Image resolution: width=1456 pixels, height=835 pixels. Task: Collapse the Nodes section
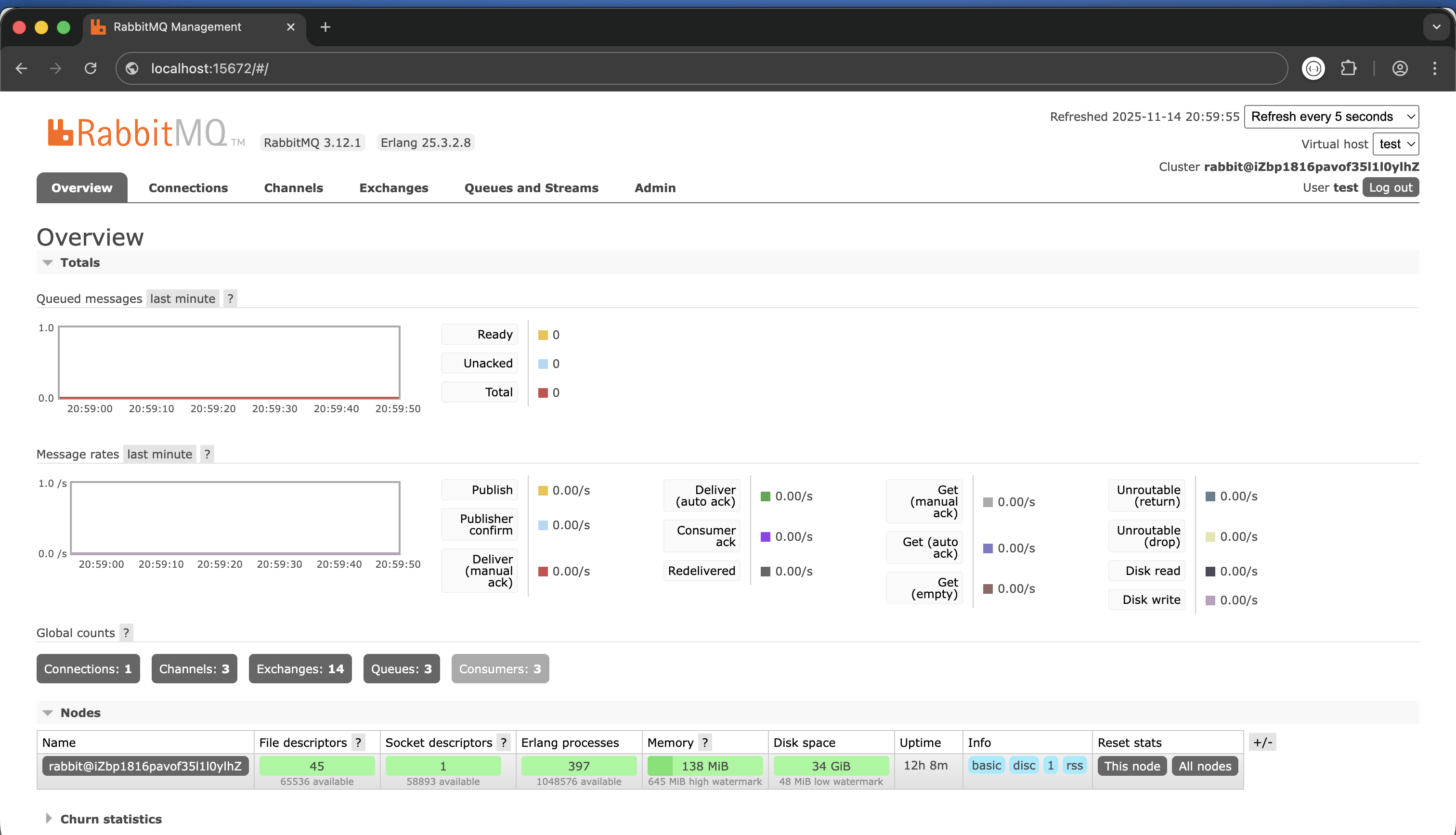point(80,713)
